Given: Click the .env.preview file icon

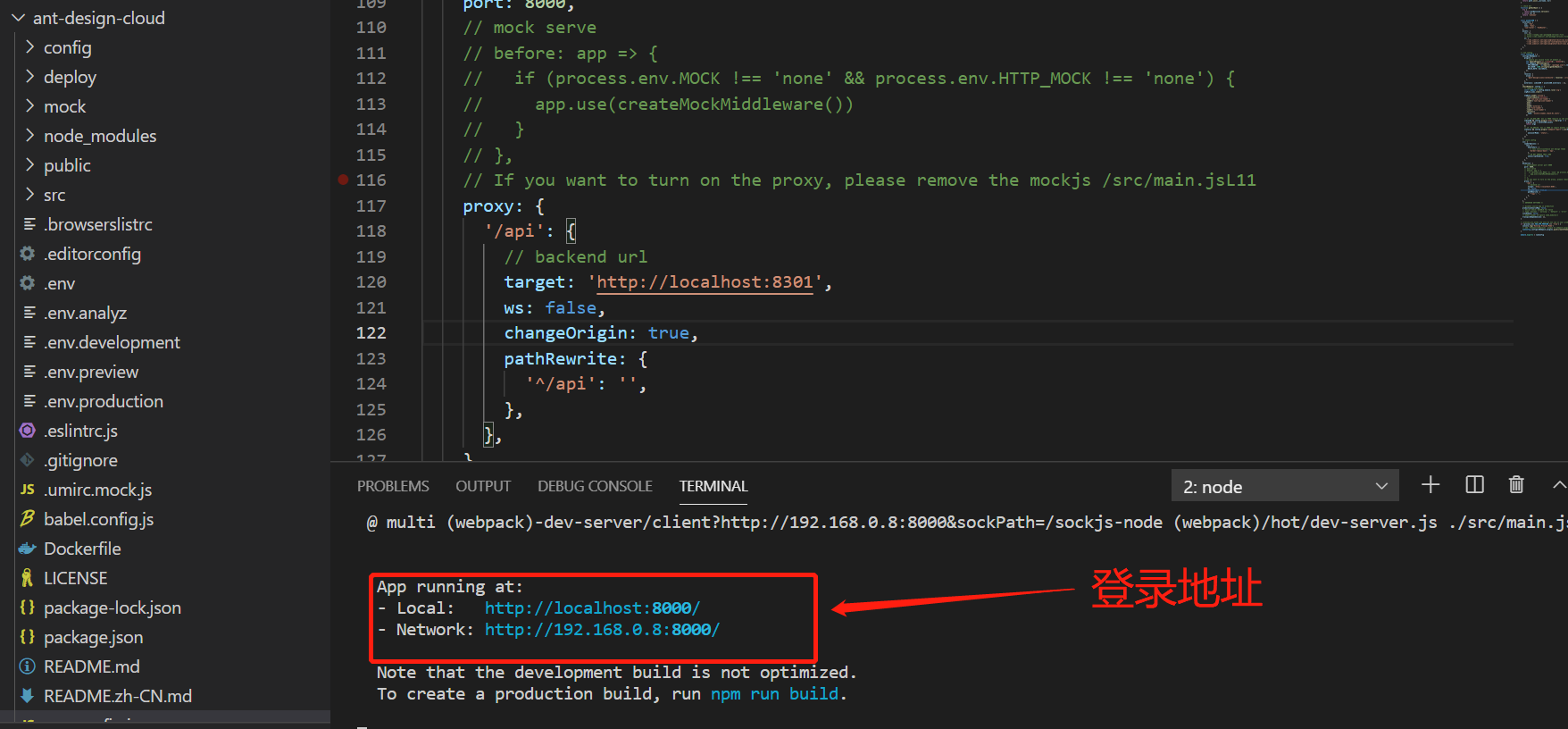Looking at the screenshot, I should (x=29, y=372).
